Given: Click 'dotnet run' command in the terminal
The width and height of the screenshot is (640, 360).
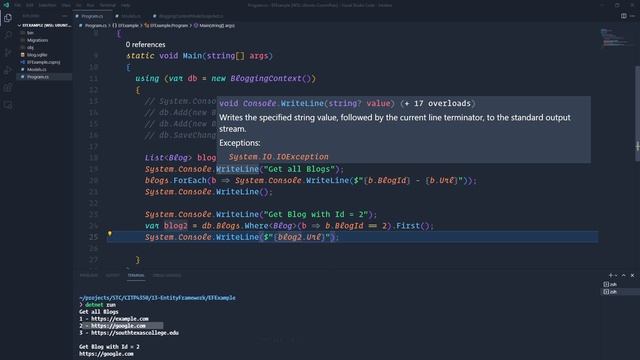Looking at the screenshot, I should pos(100,305).
